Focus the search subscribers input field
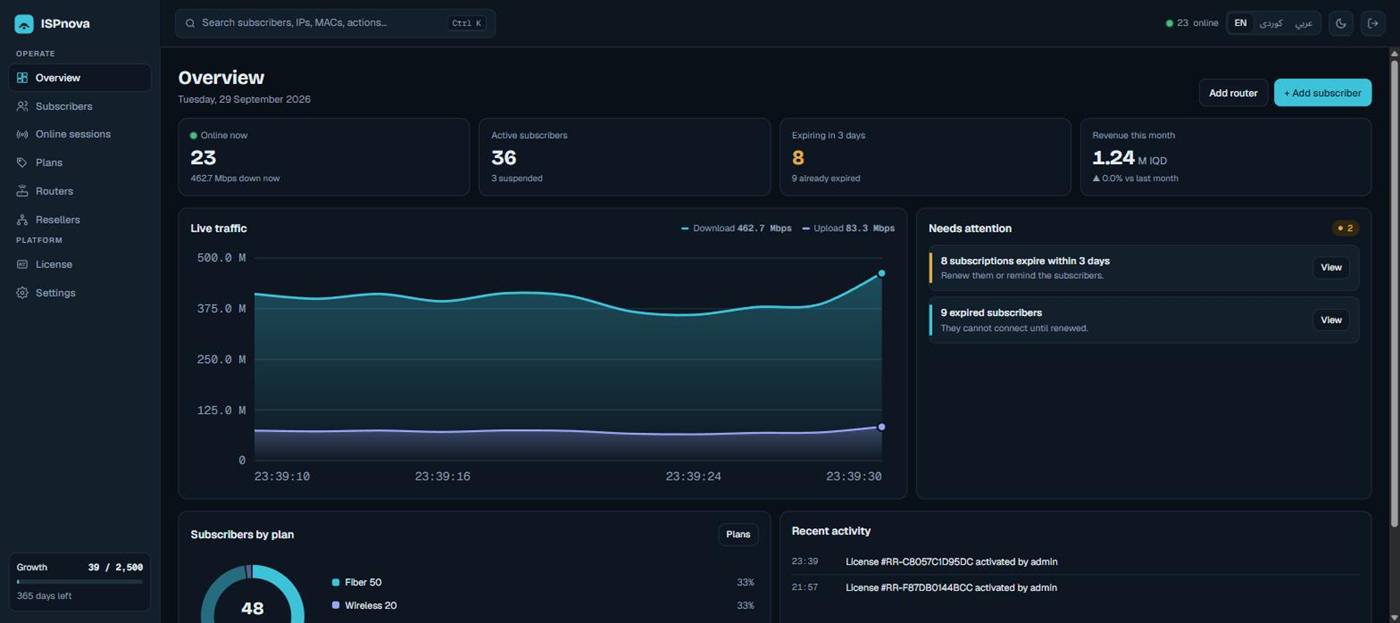 (335, 23)
